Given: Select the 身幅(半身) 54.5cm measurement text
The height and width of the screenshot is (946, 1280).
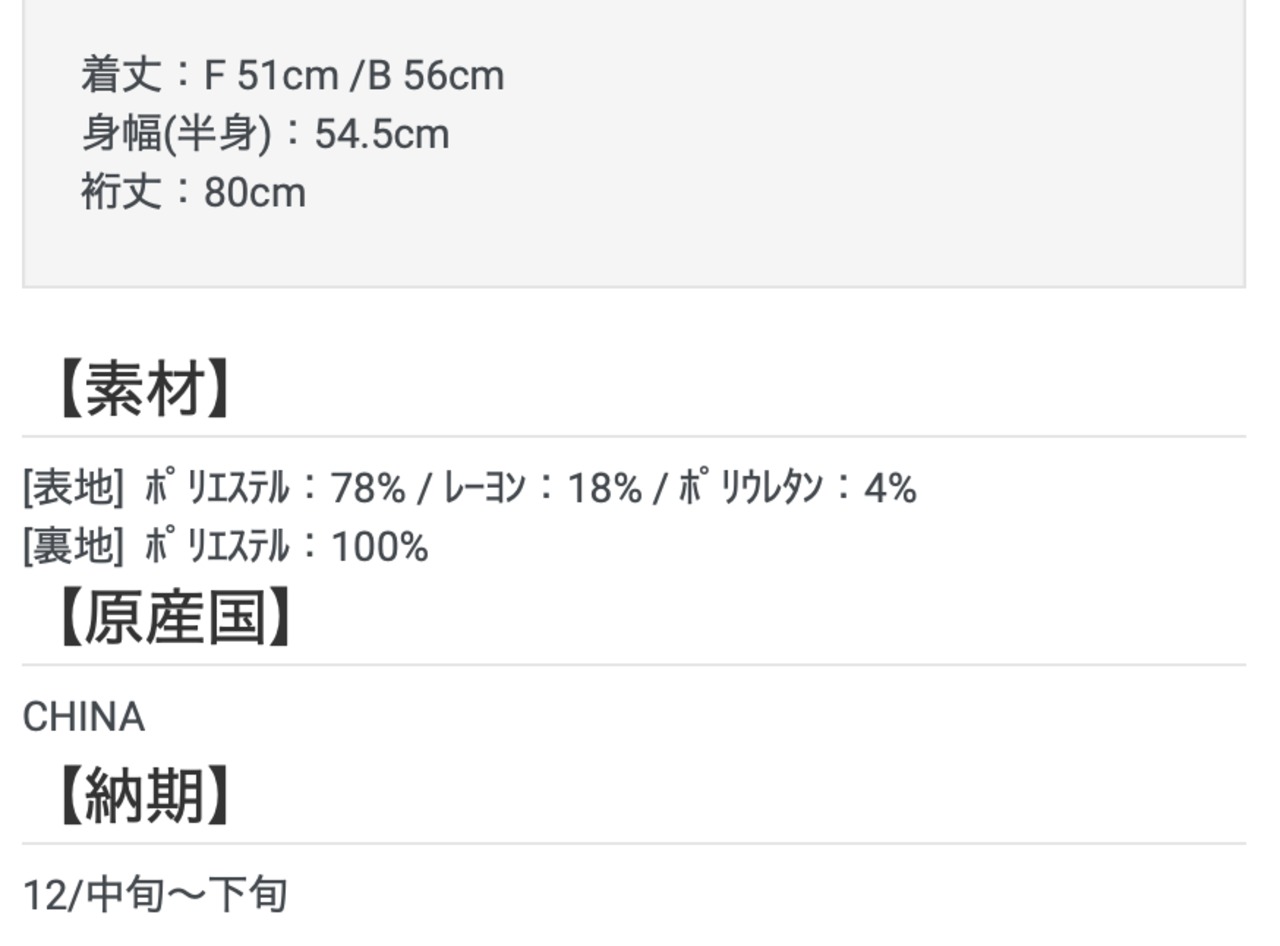Looking at the screenshot, I should pyautogui.click(x=265, y=134).
